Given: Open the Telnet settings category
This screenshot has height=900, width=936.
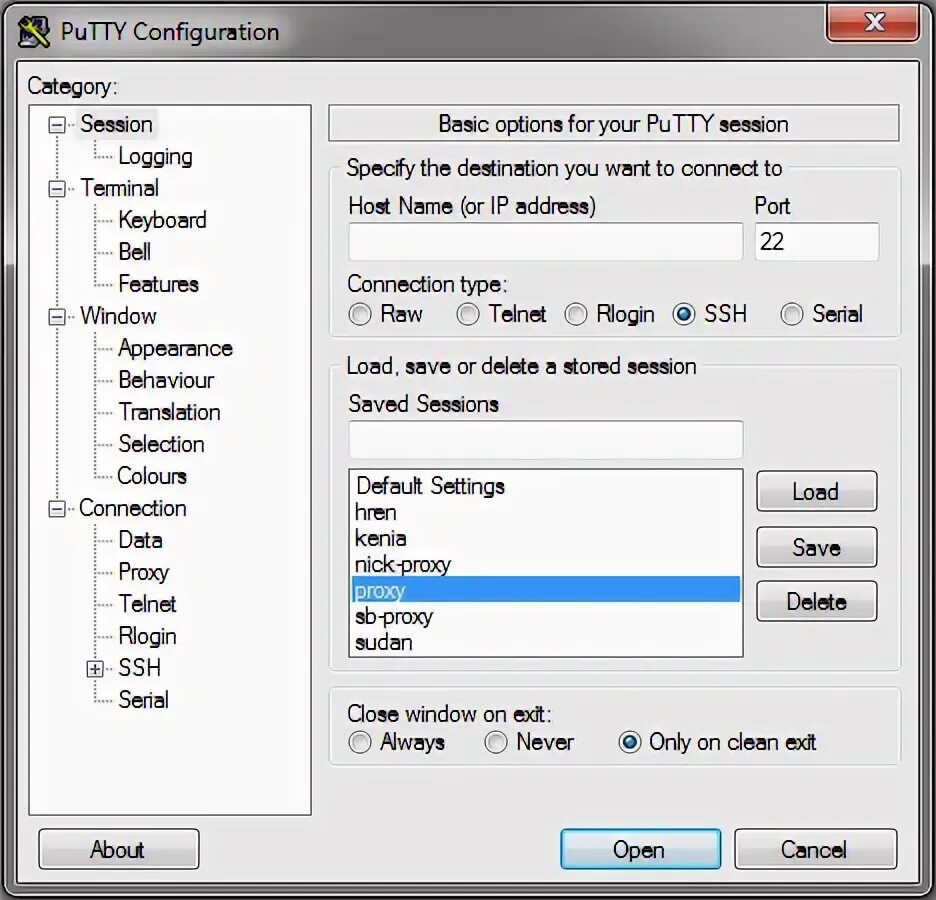Looking at the screenshot, I should click(147, 604).
